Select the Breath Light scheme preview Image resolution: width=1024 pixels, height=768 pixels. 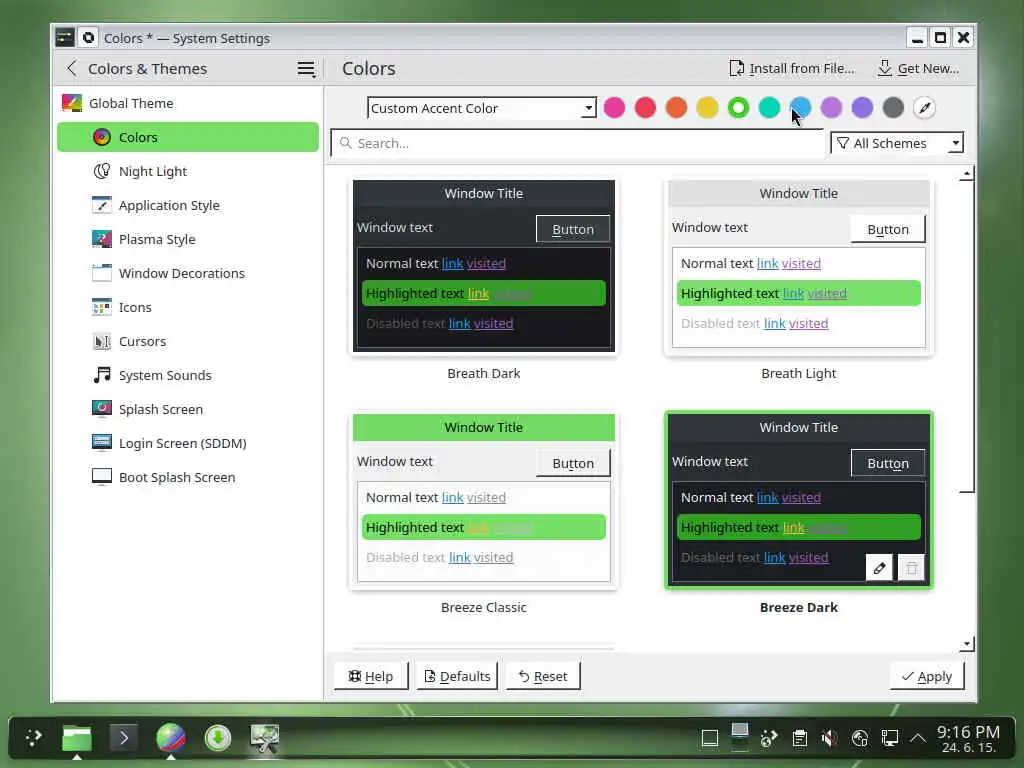coord(799,266)
